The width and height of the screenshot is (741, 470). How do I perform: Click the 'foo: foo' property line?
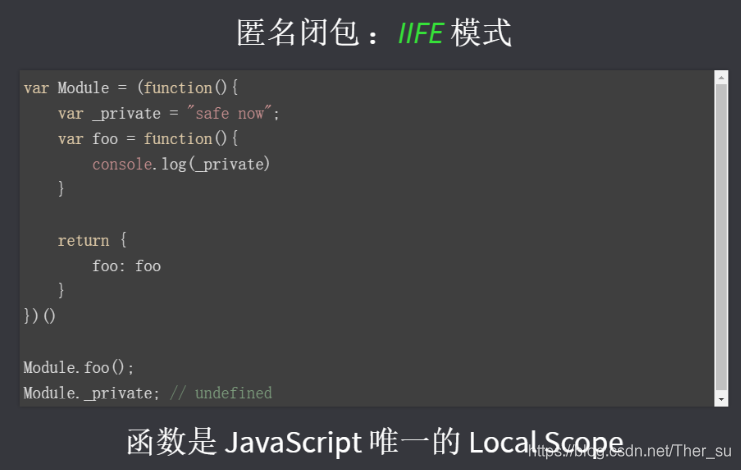click(x=127, y=266)
